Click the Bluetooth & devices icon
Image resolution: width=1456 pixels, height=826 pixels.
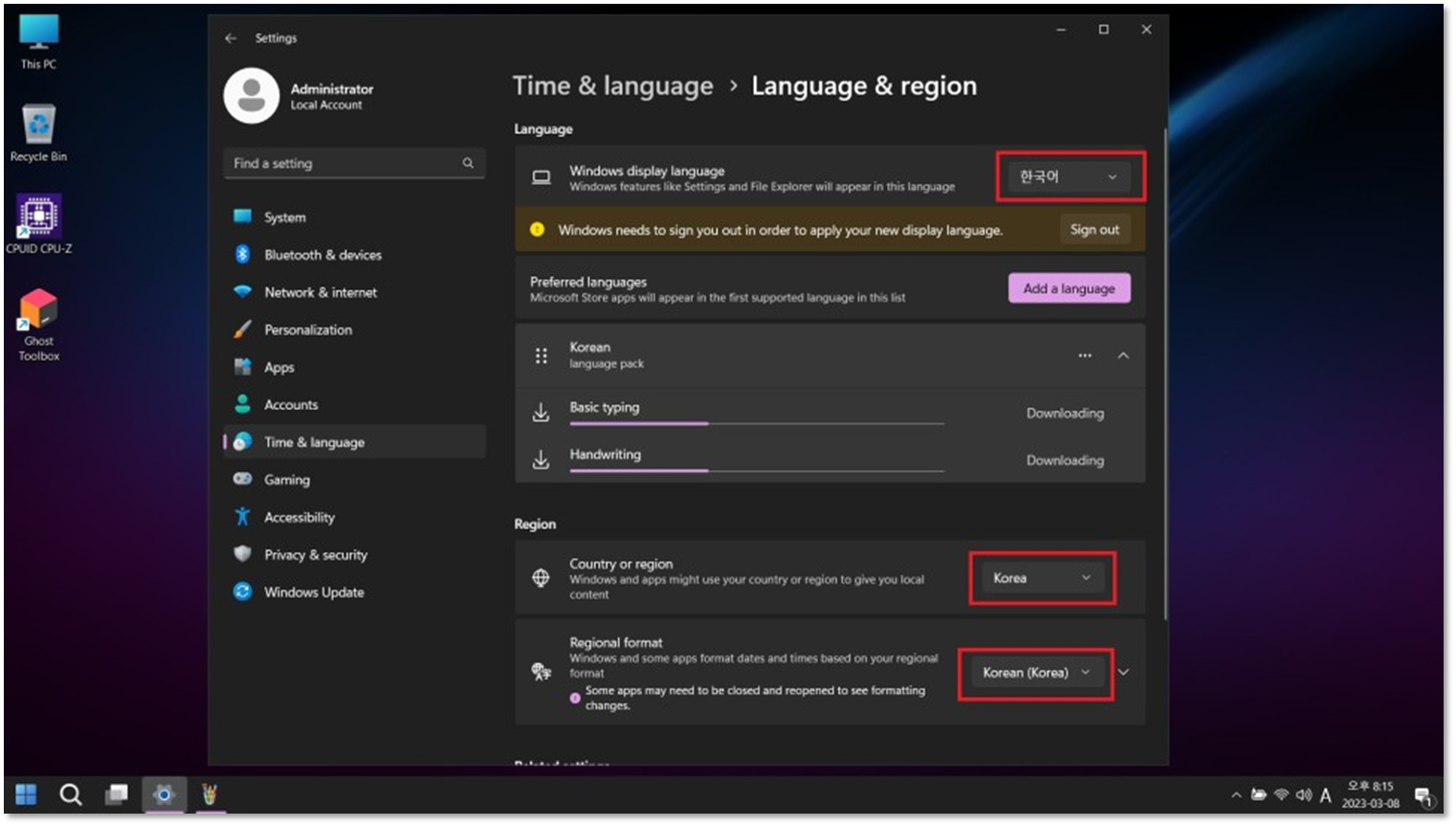[x=242, y=255]
